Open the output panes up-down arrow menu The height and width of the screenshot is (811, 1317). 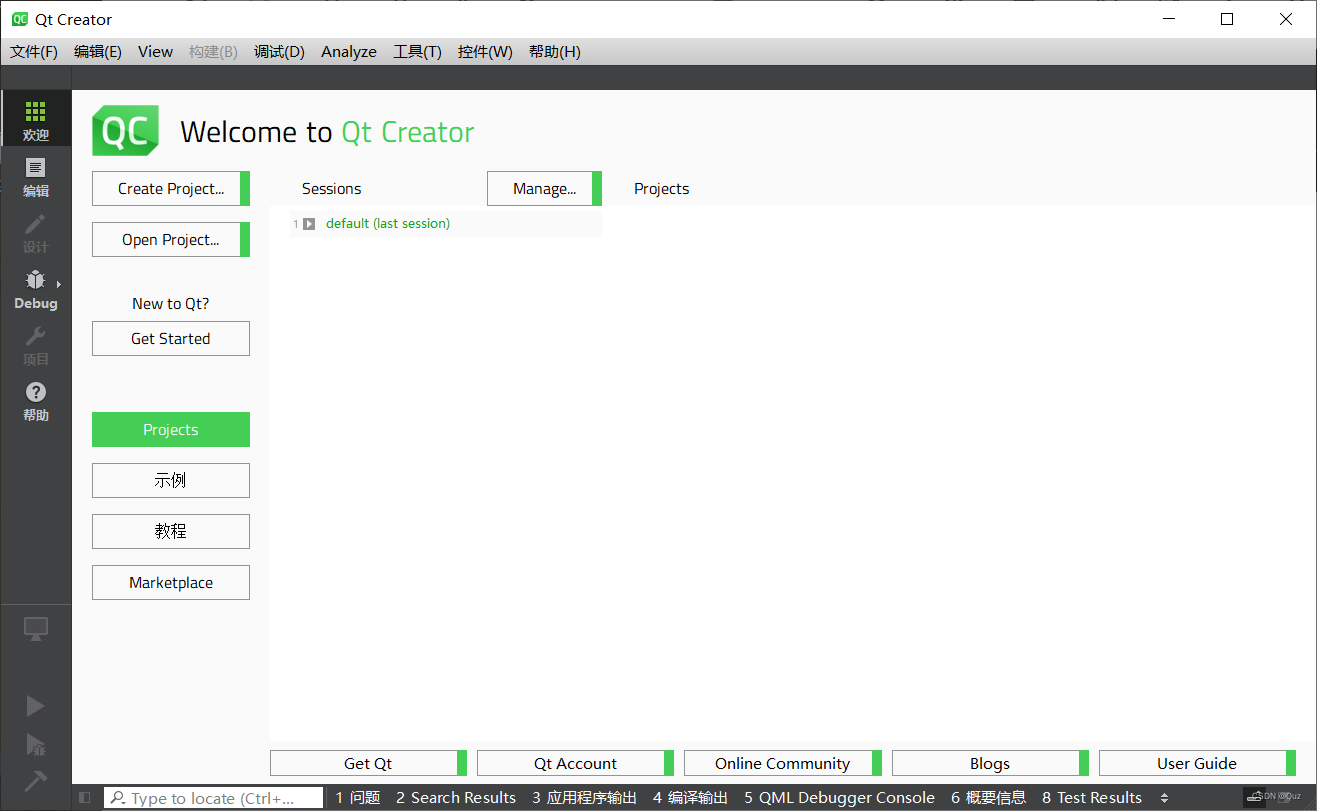(x=1164, y=798)
